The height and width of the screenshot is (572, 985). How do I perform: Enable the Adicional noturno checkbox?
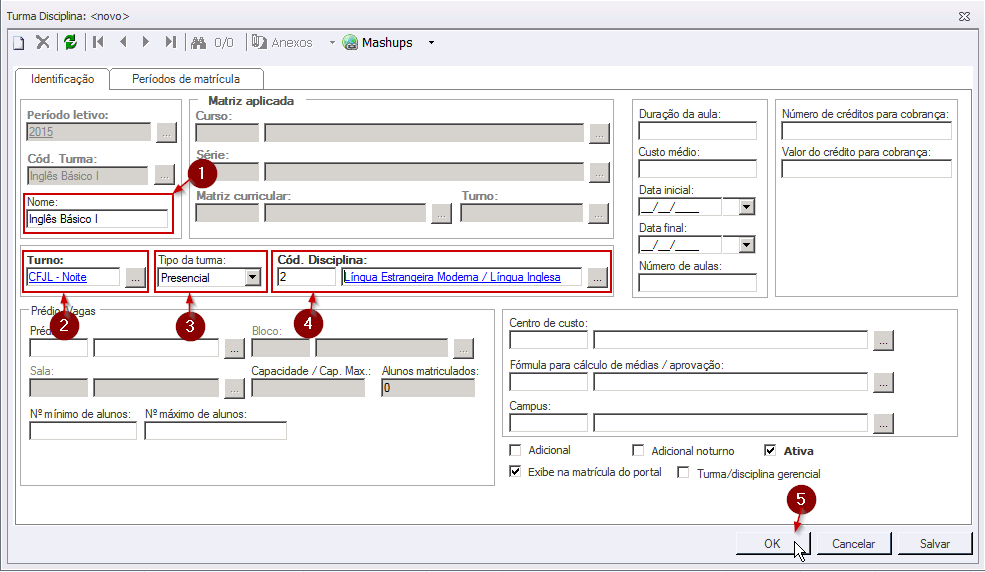(639, 451)
